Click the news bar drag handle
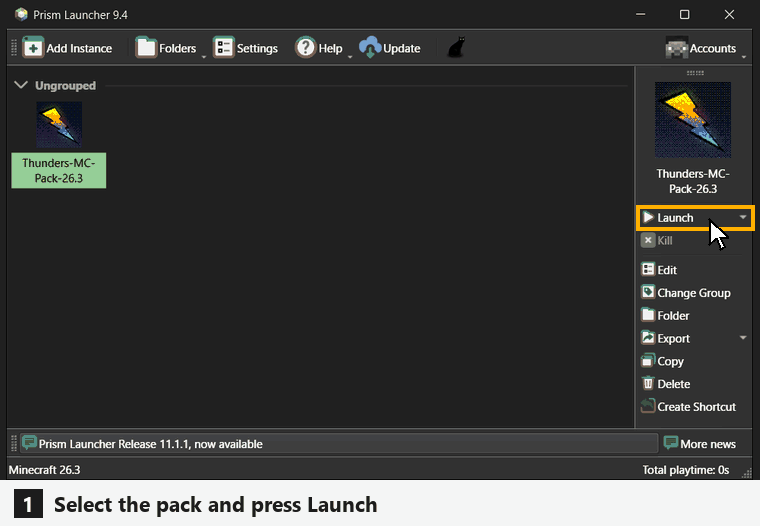The width and height of the screenshot is (760, 526). [14, 444]
